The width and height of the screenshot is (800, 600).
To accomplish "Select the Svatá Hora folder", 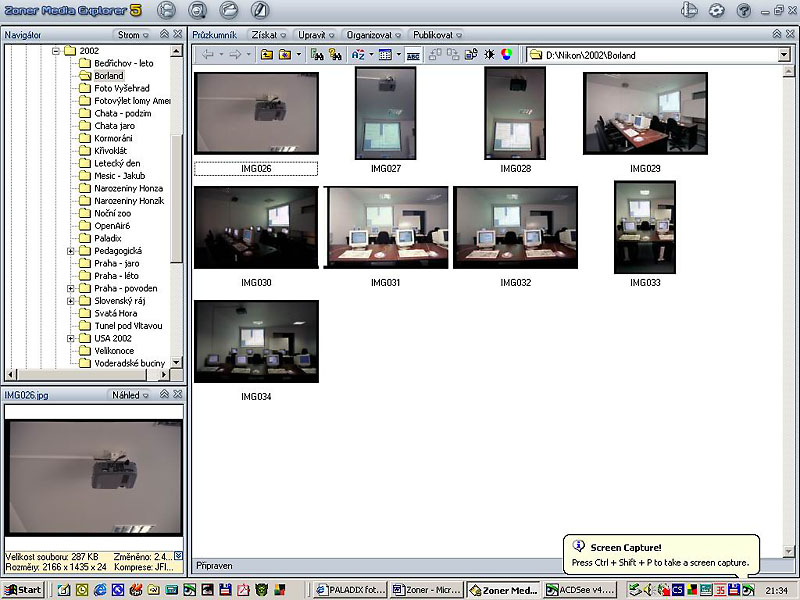I will (x=116, y=313).
